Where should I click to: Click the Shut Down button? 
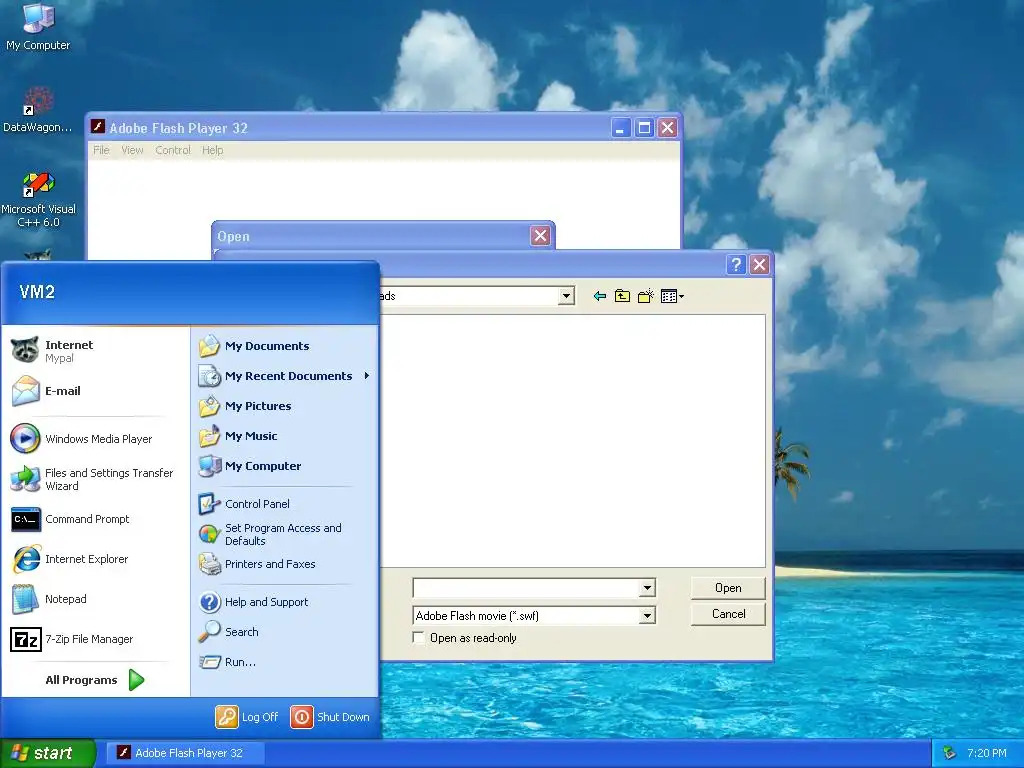[x=330, y=717]
